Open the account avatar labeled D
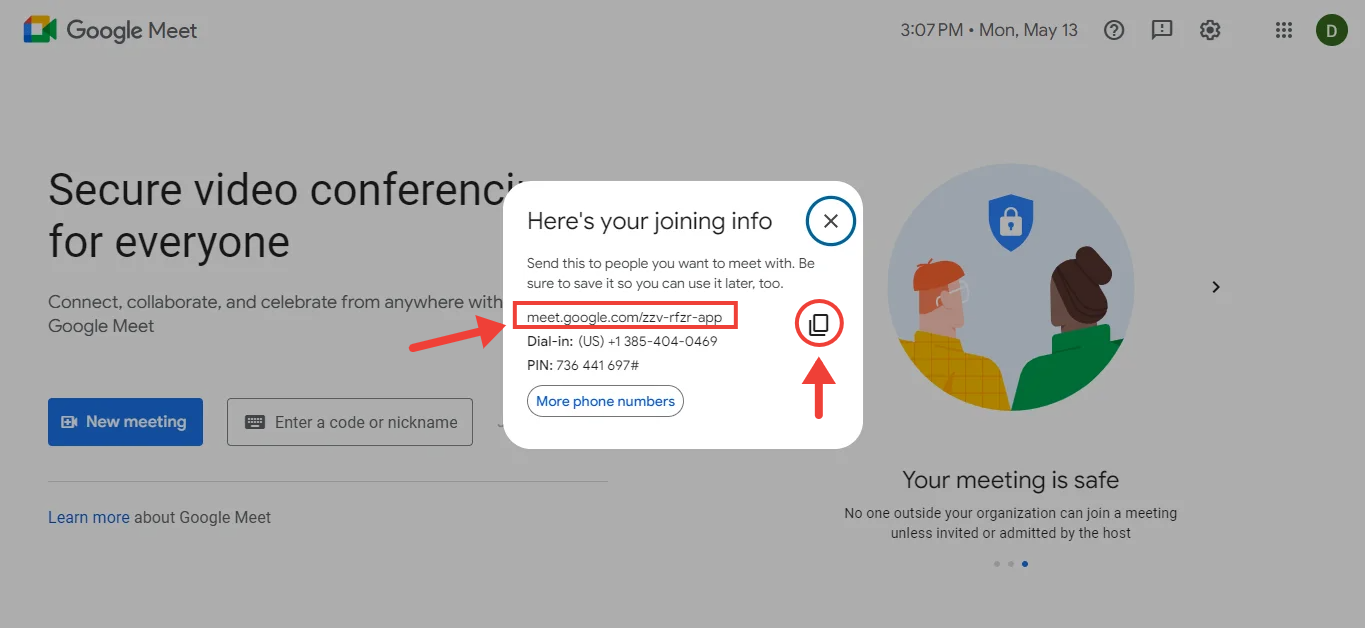Image resolution: width=1365 pixels, height=628 pixels. coord(1331,30)
